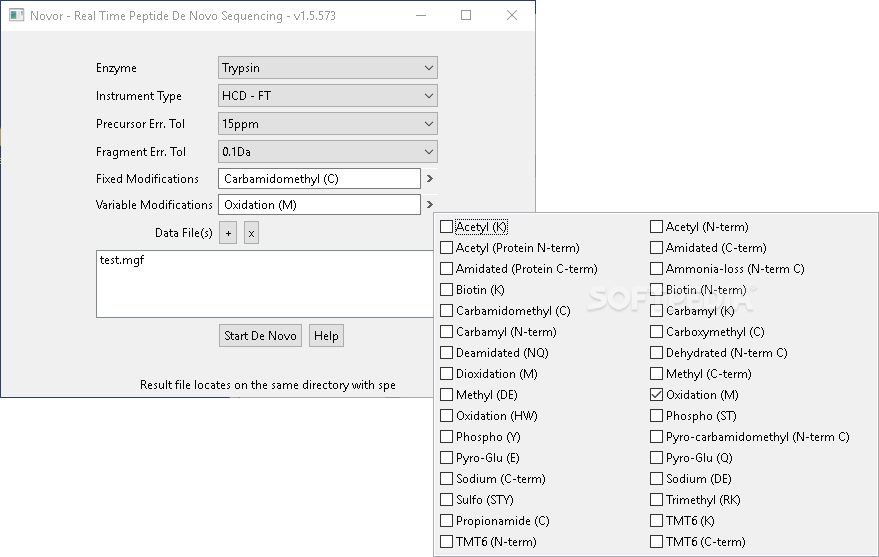Check Biotin (K) modification
Viewport: 879px width, 557px height.
coord(446,290)
